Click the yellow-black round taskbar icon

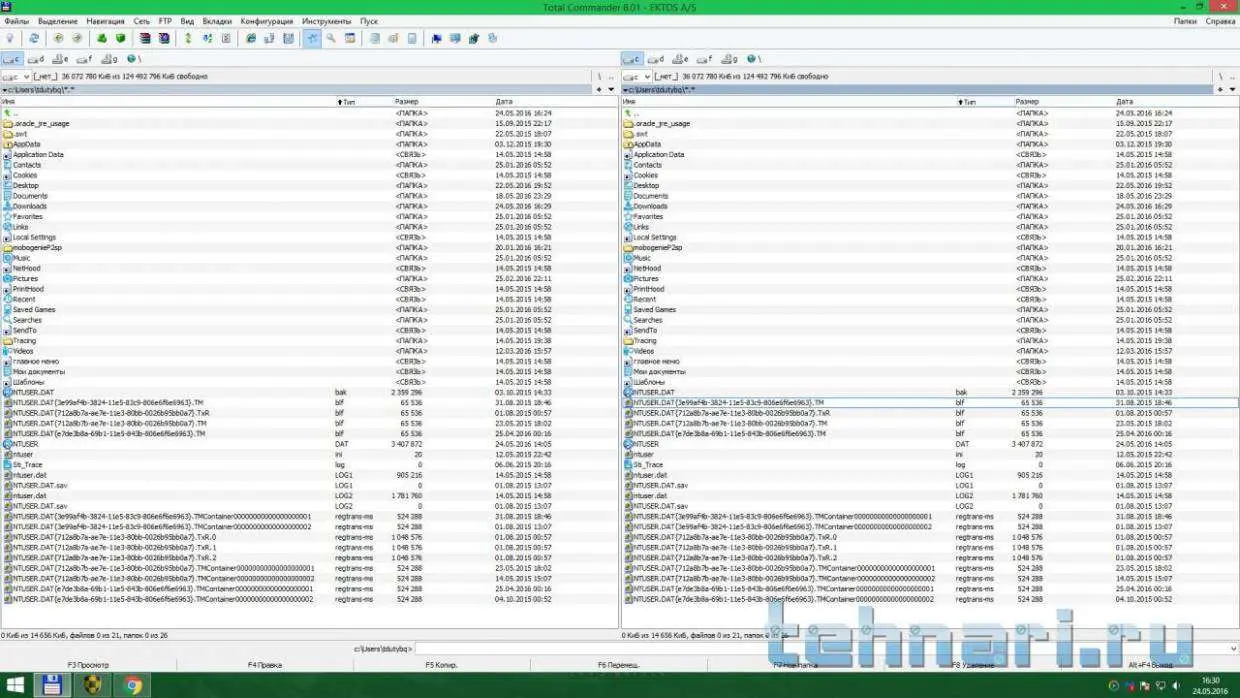[x=92, y=686]
